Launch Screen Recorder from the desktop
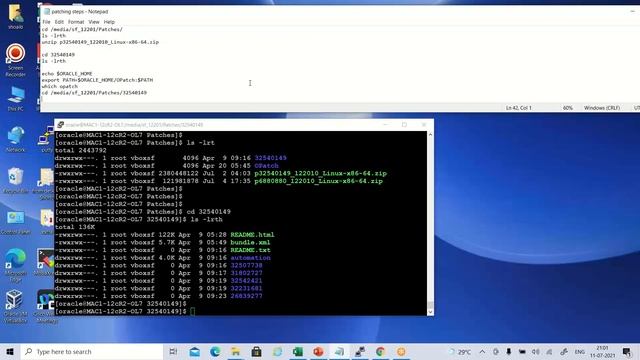640x360 pixels. [16, 60]
